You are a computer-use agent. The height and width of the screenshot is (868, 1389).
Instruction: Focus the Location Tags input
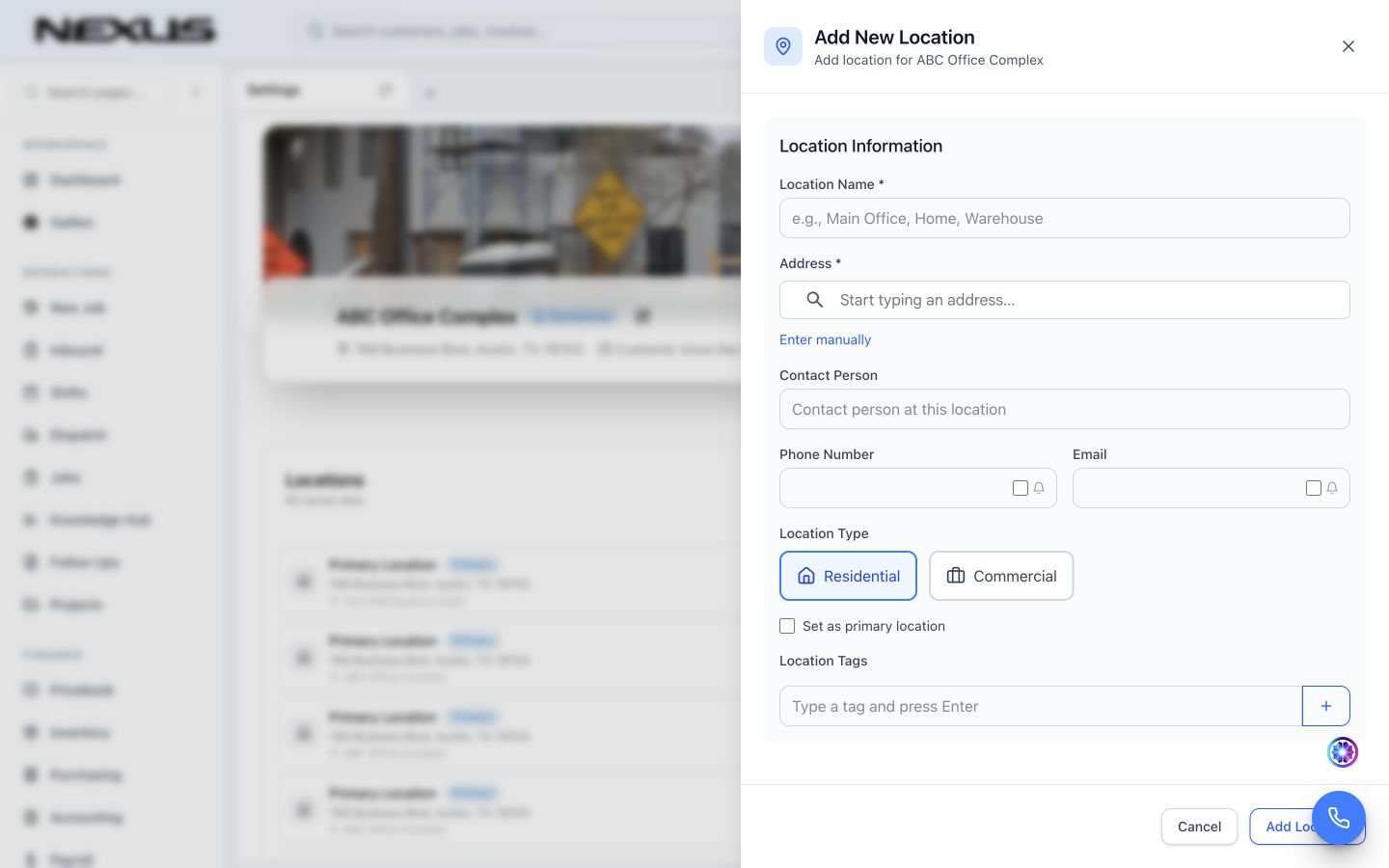pos(1041,706)
